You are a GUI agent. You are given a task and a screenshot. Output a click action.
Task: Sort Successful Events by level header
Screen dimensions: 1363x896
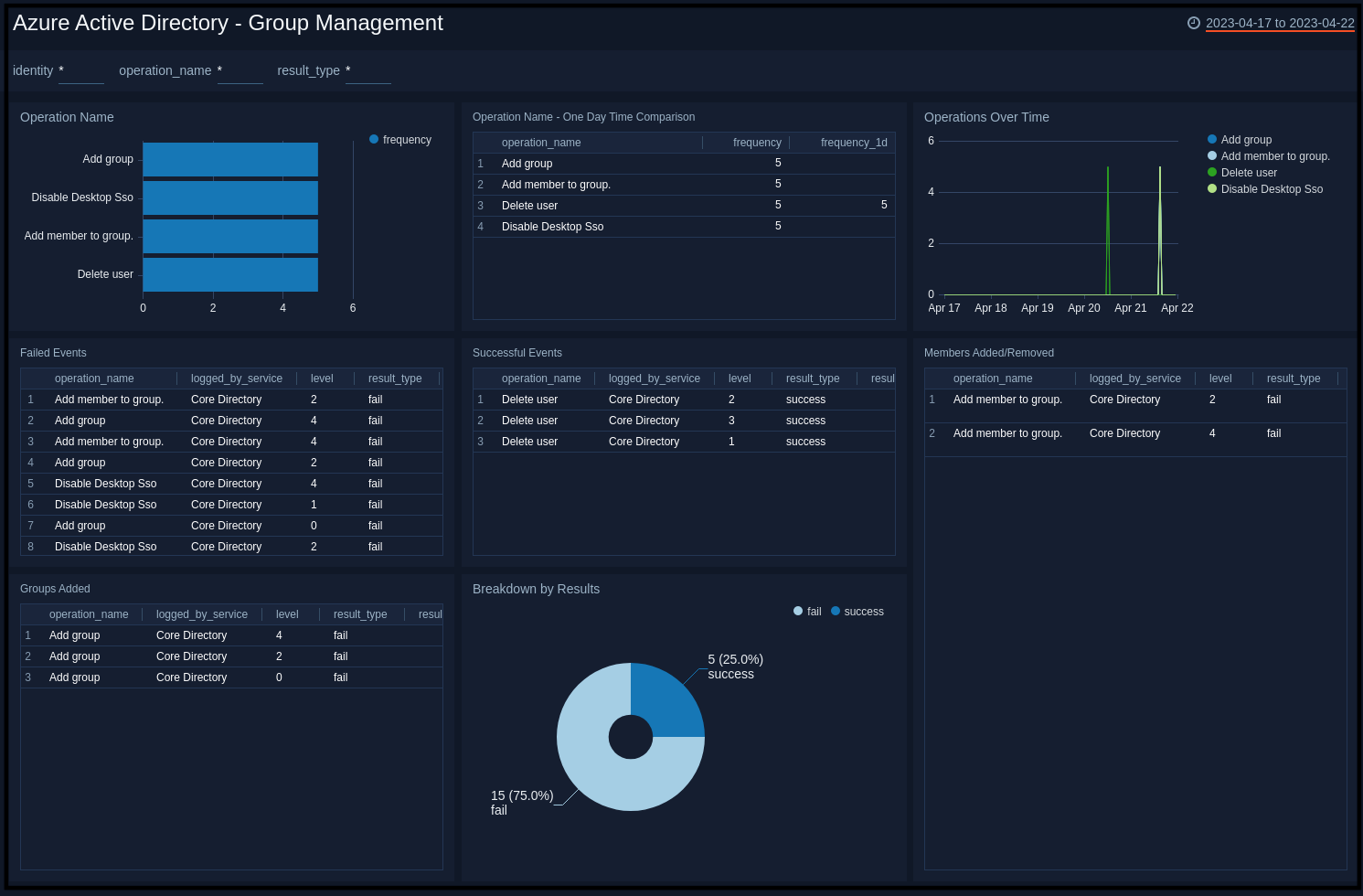pos(740,379)
